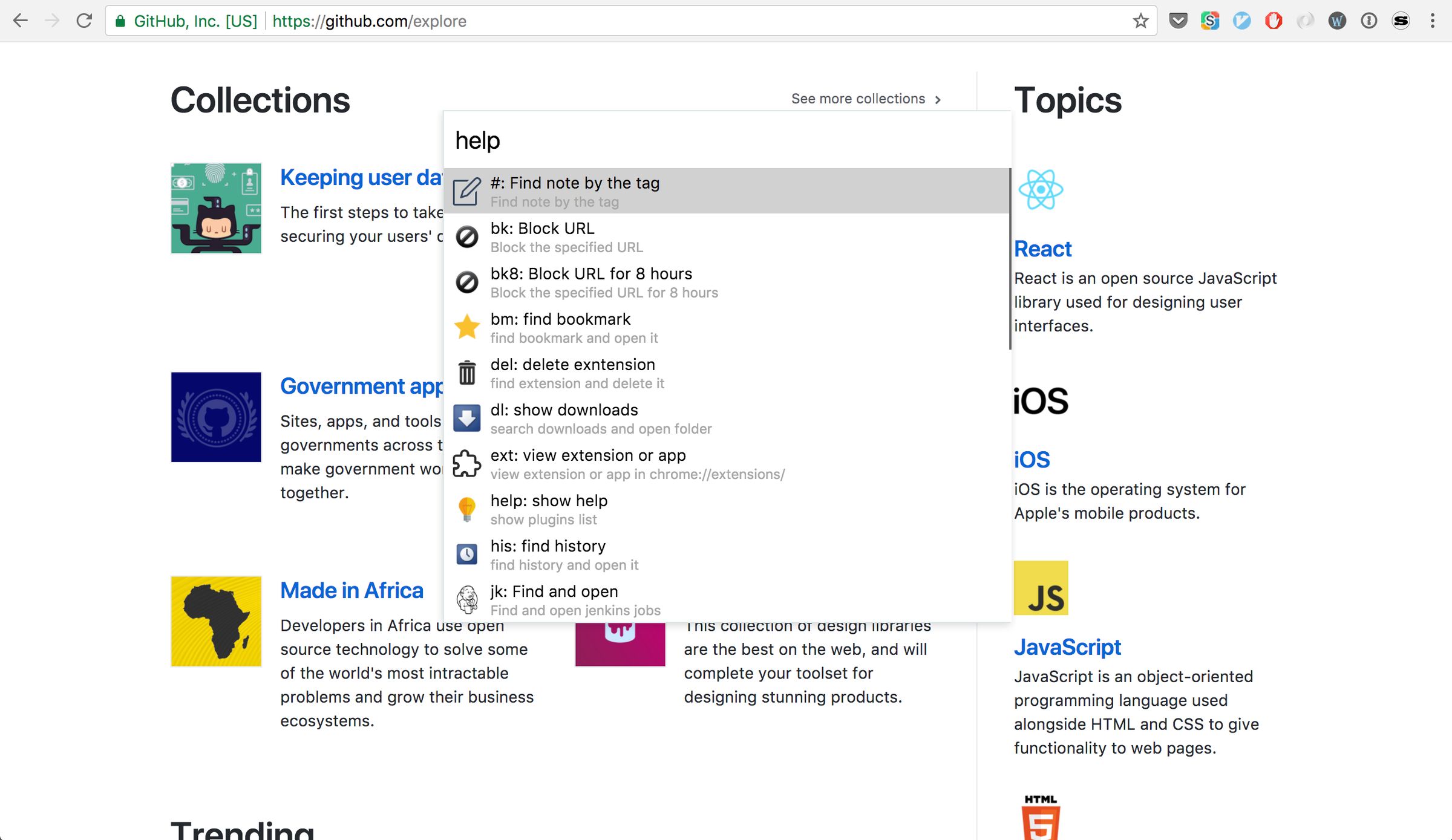Image resolution: width=1452 pixels, height=840 pixels.
Task: Click the bookmark star in the address bar
Action: (x=1140, y=21)
